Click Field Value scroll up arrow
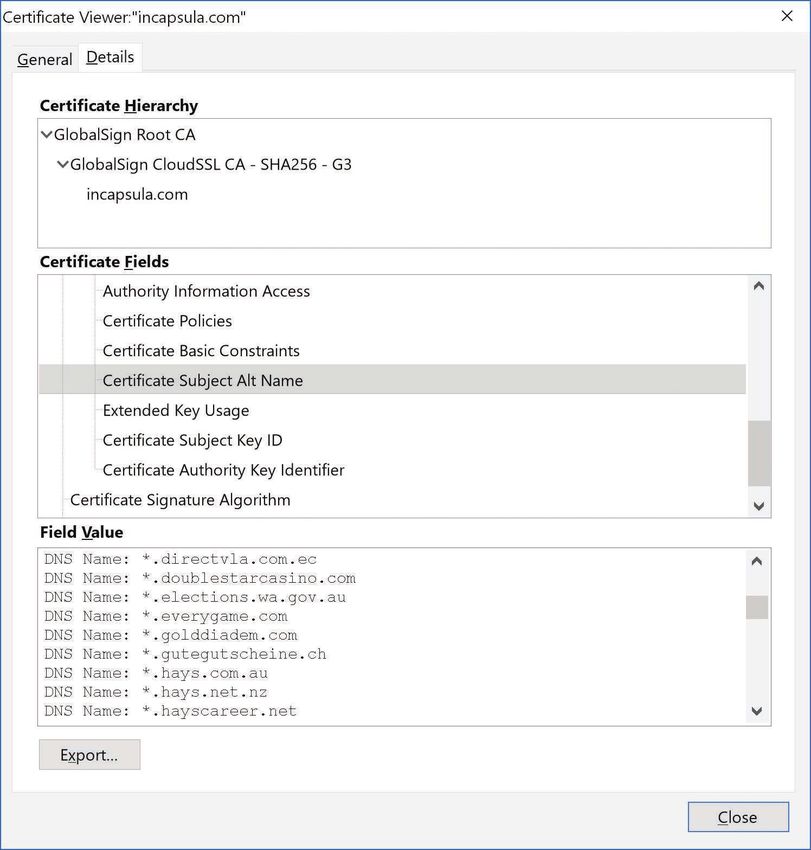The image size is (811, 850). pos(757,561)
